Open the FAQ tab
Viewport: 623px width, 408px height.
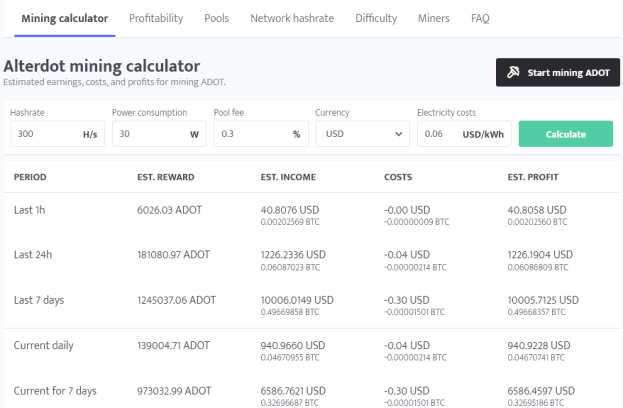pyautogui.click(x=480, y=18)
